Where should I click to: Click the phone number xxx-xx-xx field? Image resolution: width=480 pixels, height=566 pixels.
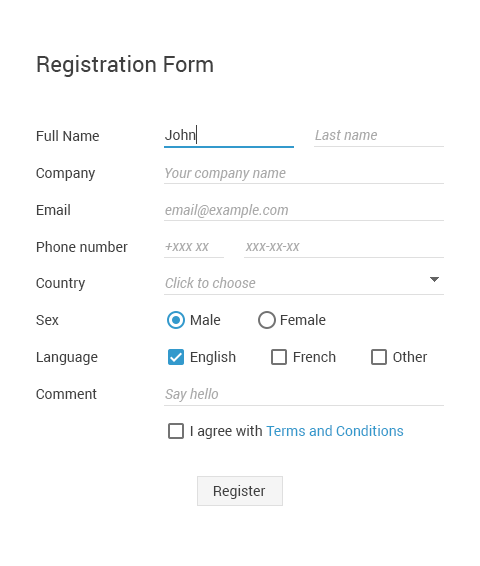coord(344,247)
